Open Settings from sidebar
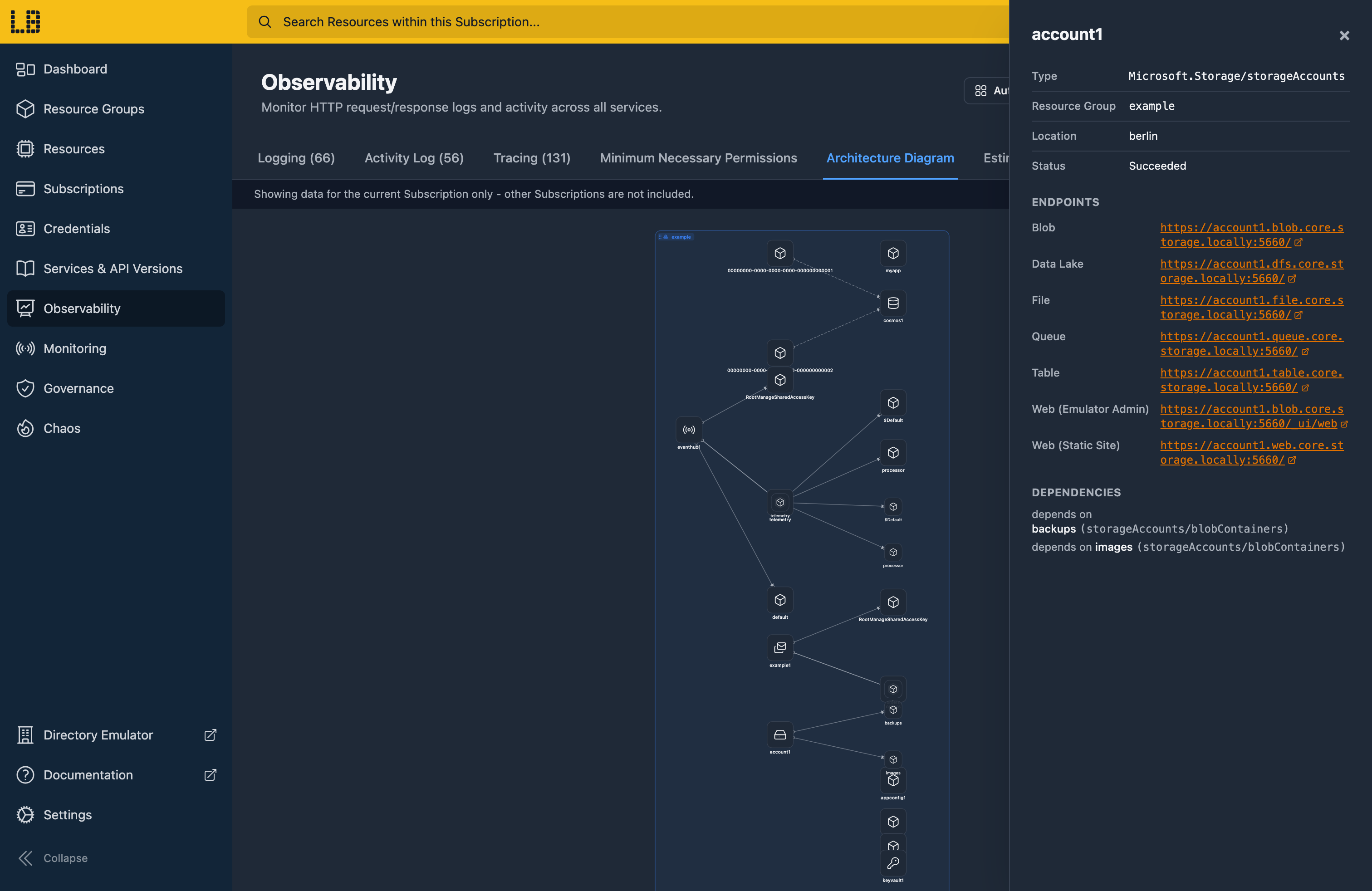Screen dimensions: 1372x891 pyautogui.click(x=117, y=814)
